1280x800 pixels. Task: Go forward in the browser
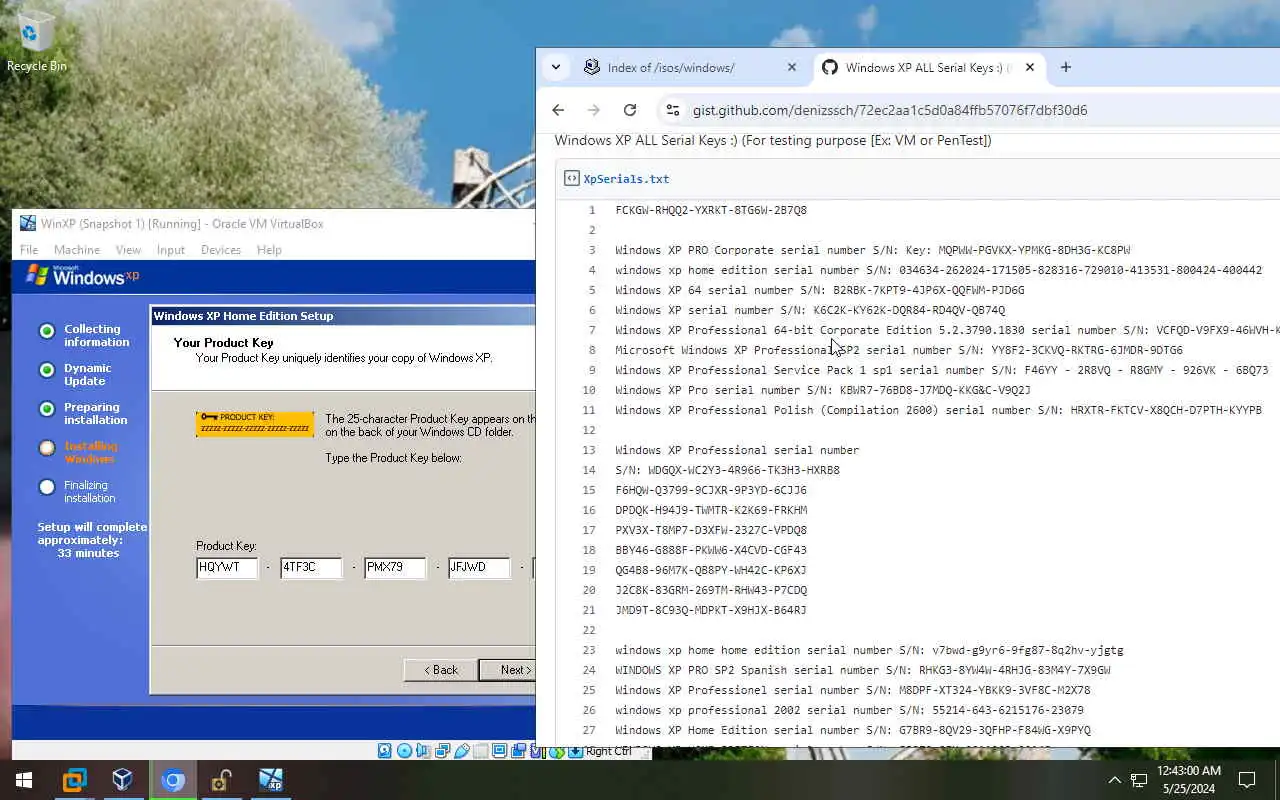coord(594,110)
